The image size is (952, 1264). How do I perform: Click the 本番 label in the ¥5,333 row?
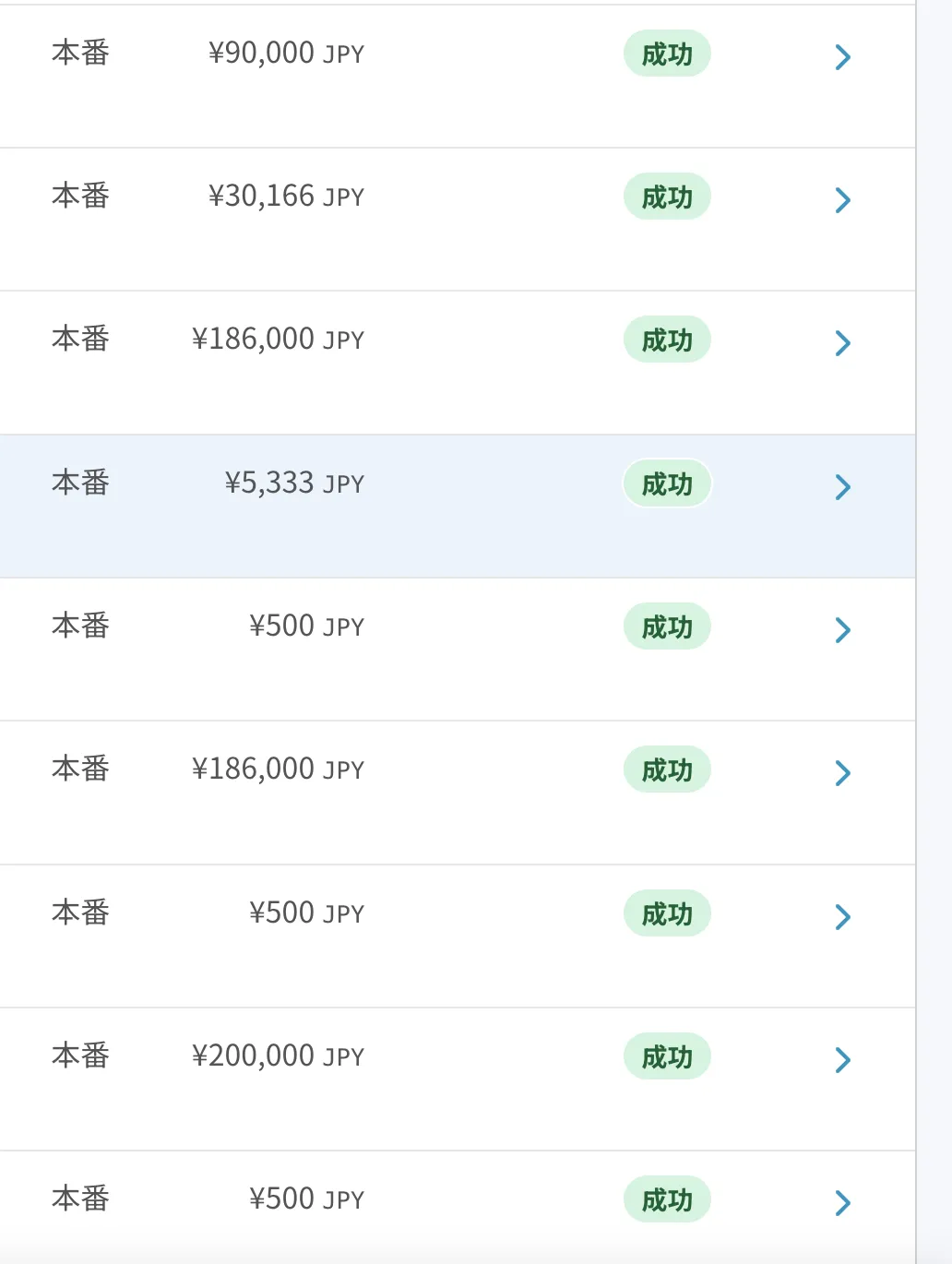click(81, 483)
